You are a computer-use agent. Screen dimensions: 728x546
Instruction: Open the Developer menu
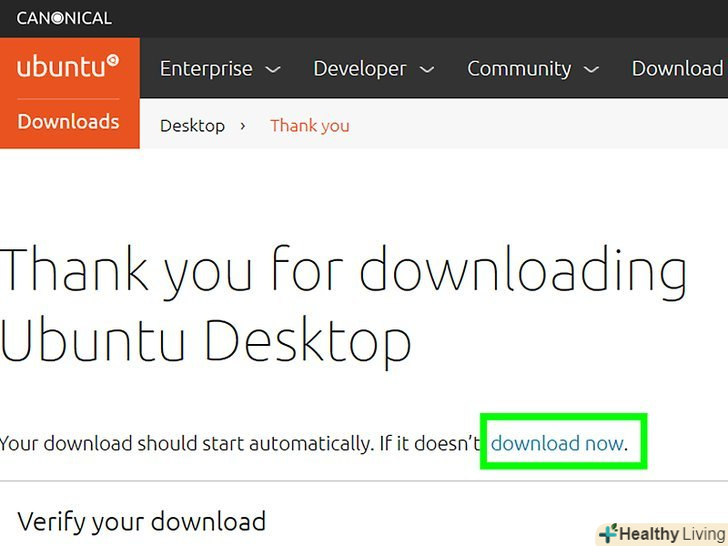pyautogui.click(x=360, y=68)
